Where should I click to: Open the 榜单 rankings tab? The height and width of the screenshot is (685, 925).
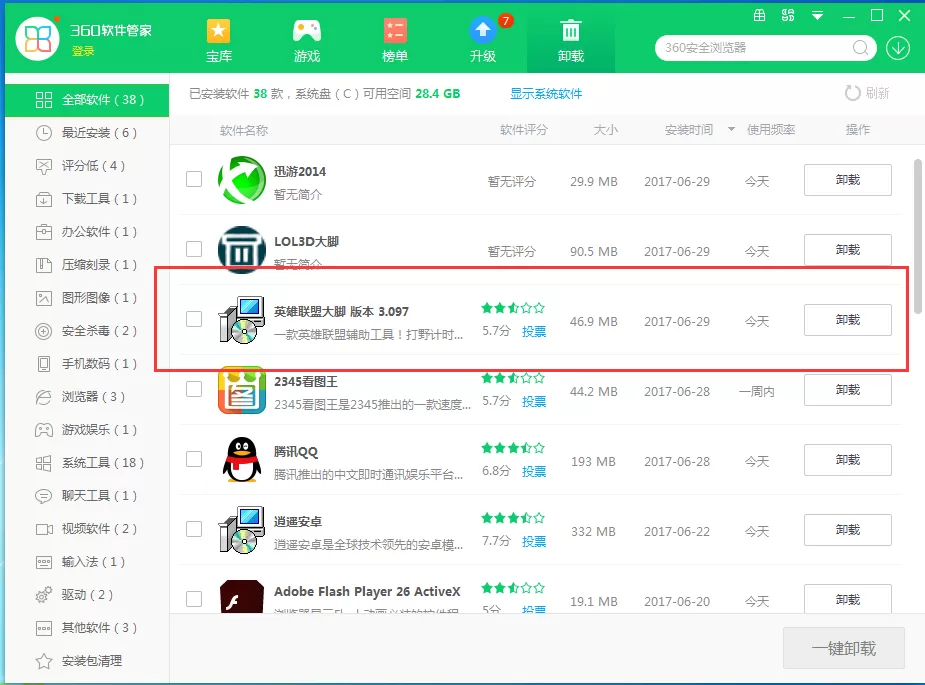[395, 41]
